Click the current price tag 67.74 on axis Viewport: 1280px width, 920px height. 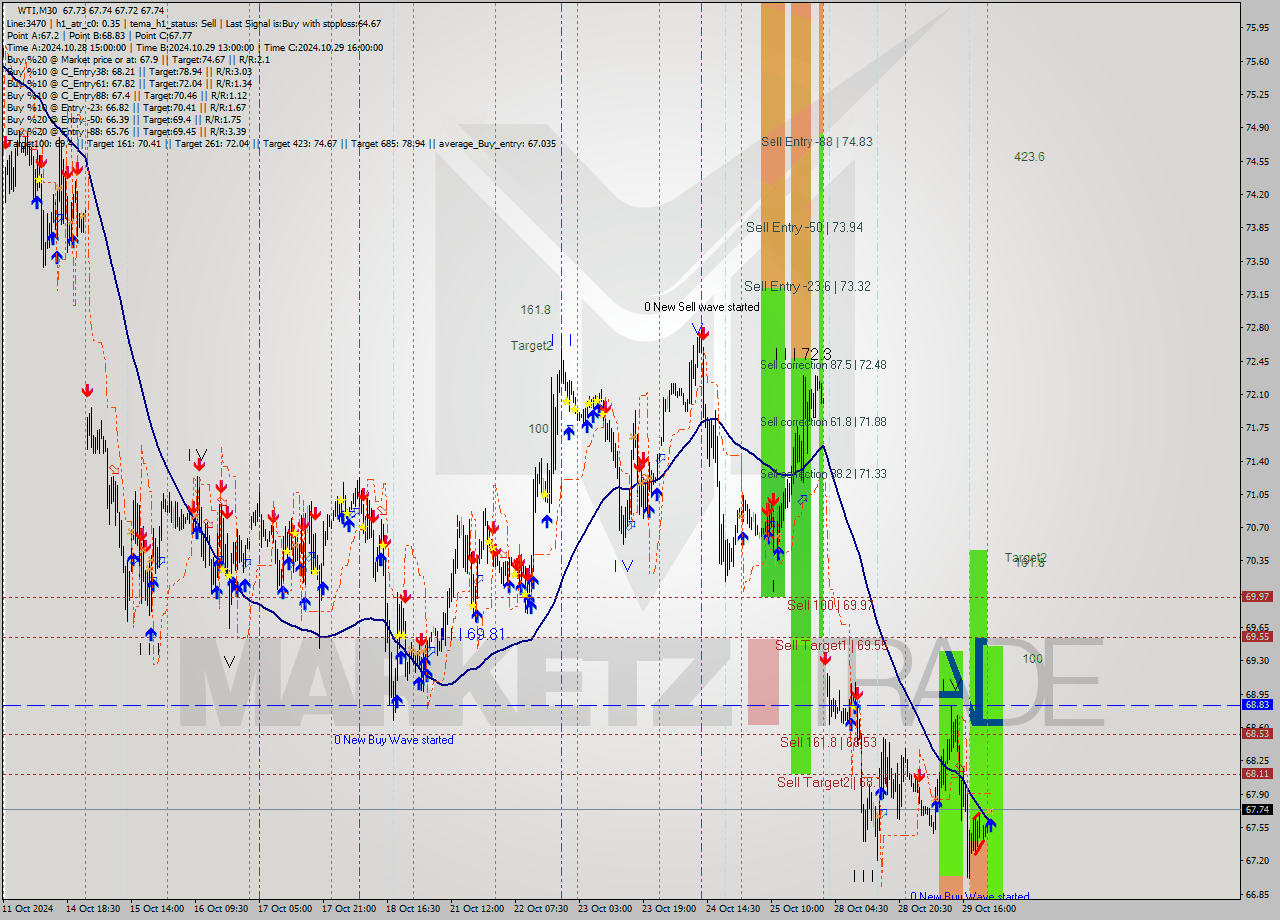tap(1257, 810)
